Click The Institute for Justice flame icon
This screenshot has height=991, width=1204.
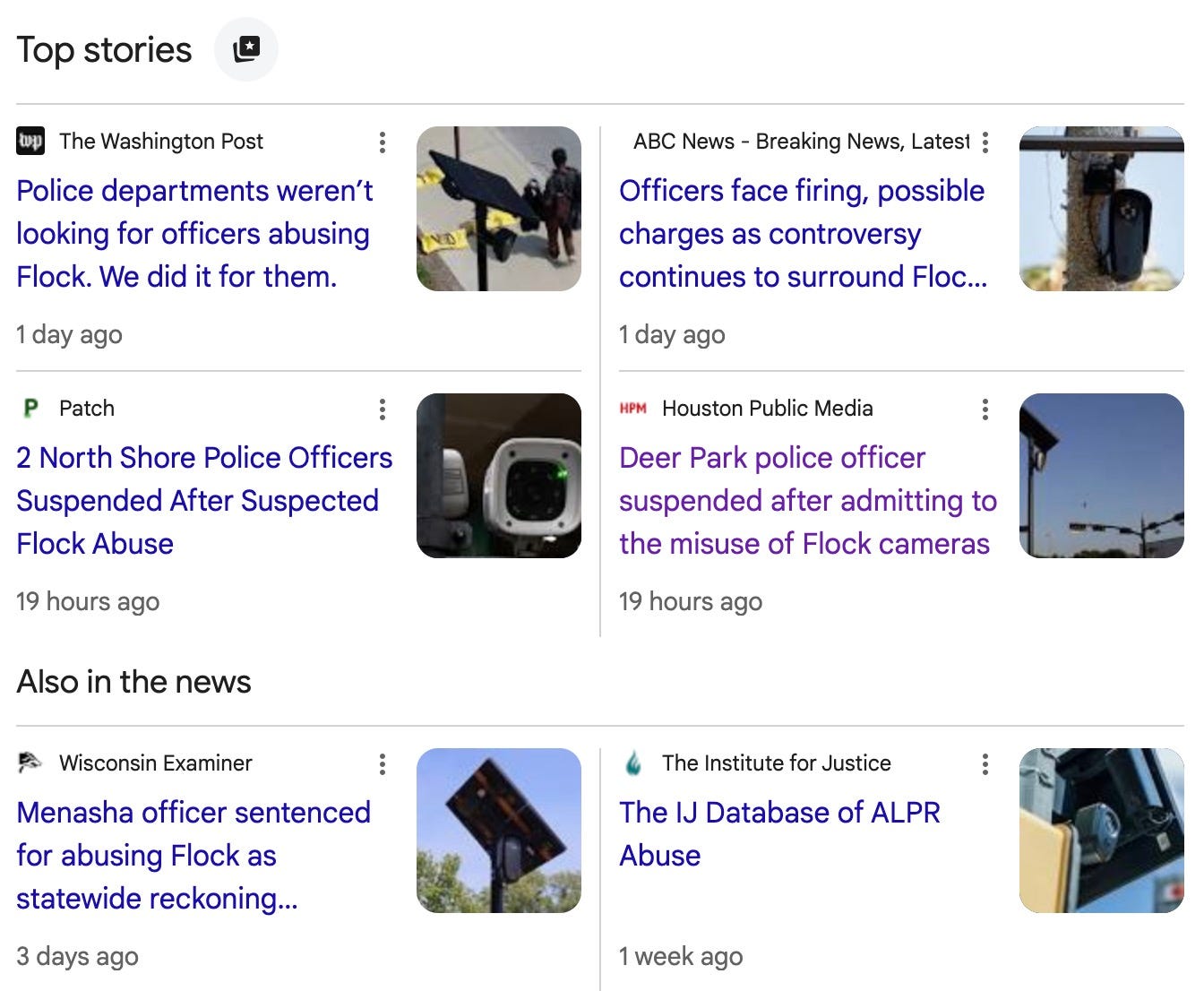coord(633,763)
